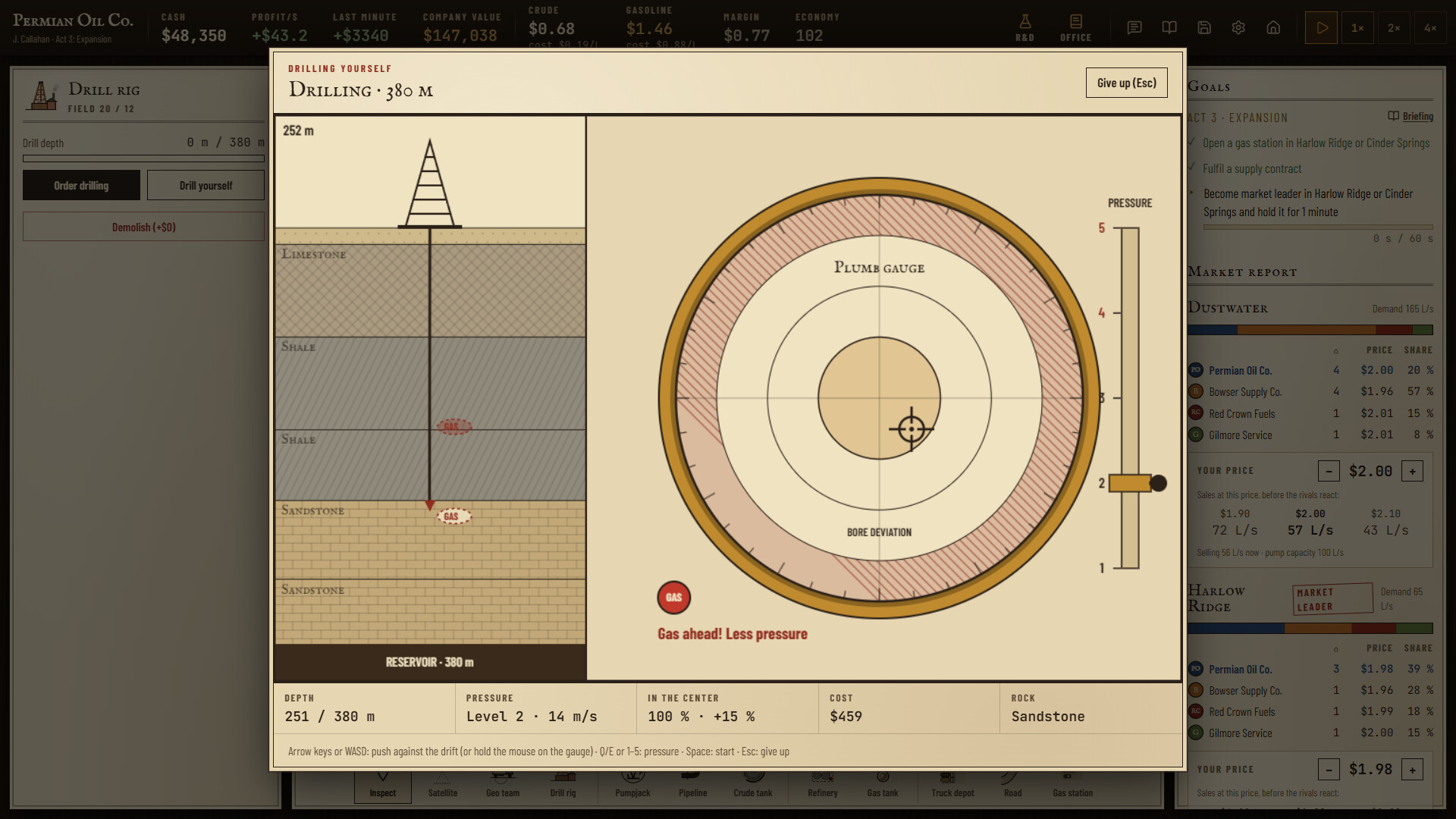The image size is (1456, 819).
Task: Open the Office panel icon
Action: (1075, 28)
